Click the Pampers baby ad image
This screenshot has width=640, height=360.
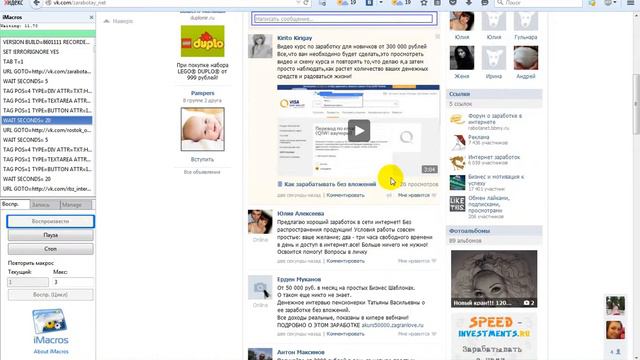(202, 129)
